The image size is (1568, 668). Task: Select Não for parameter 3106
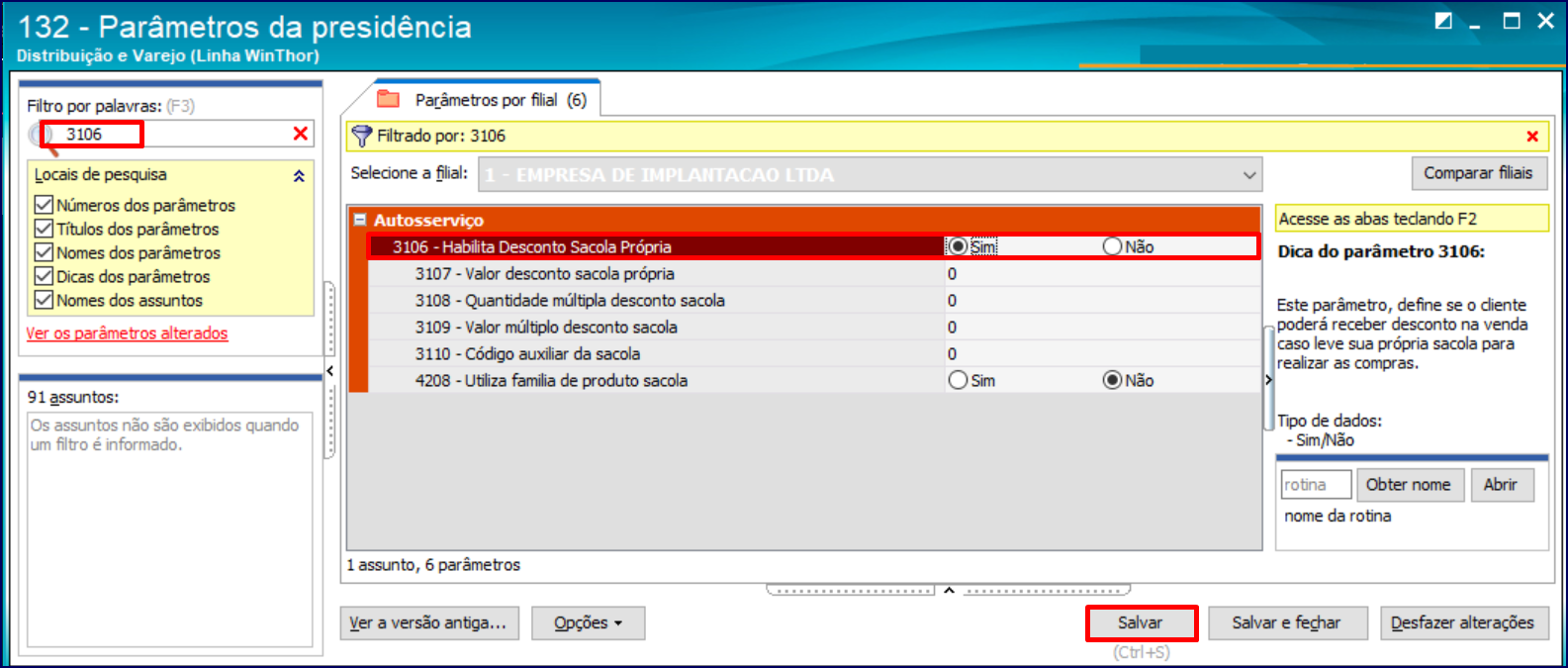point(1113,246)
